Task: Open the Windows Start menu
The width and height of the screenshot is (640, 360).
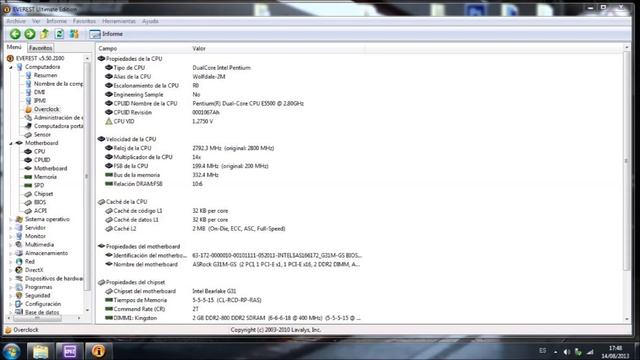Action: click(x=11, y=351)
